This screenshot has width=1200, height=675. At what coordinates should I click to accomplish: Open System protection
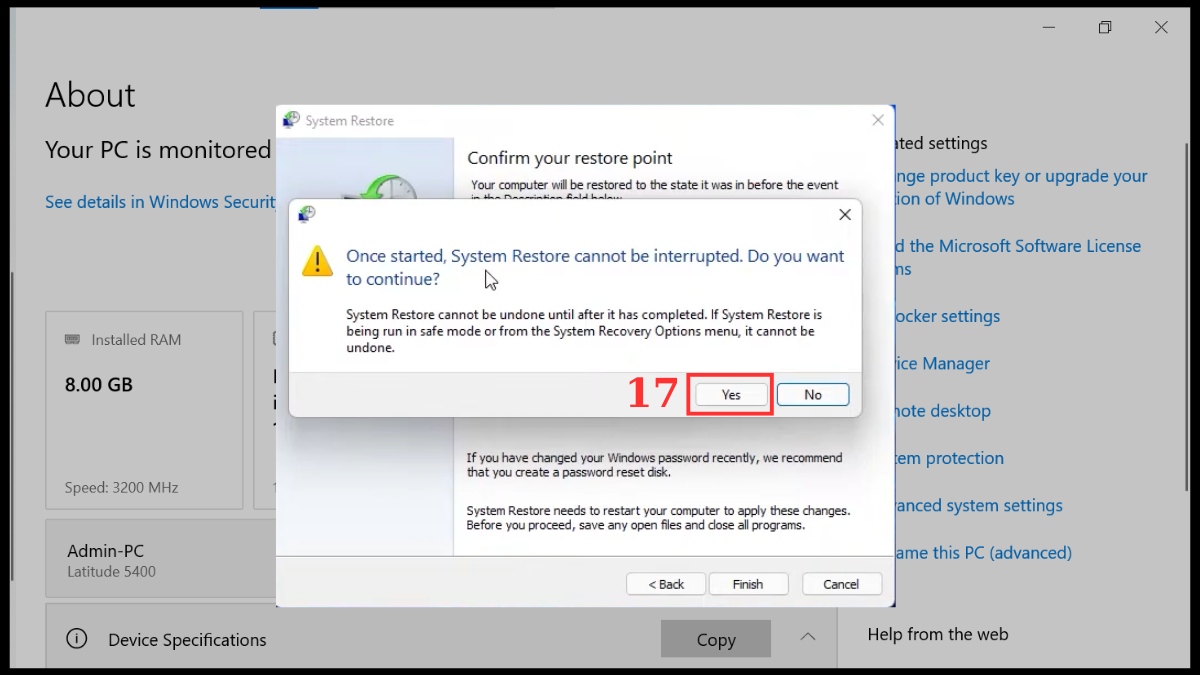pyautogui.click(x=945, y=458)
